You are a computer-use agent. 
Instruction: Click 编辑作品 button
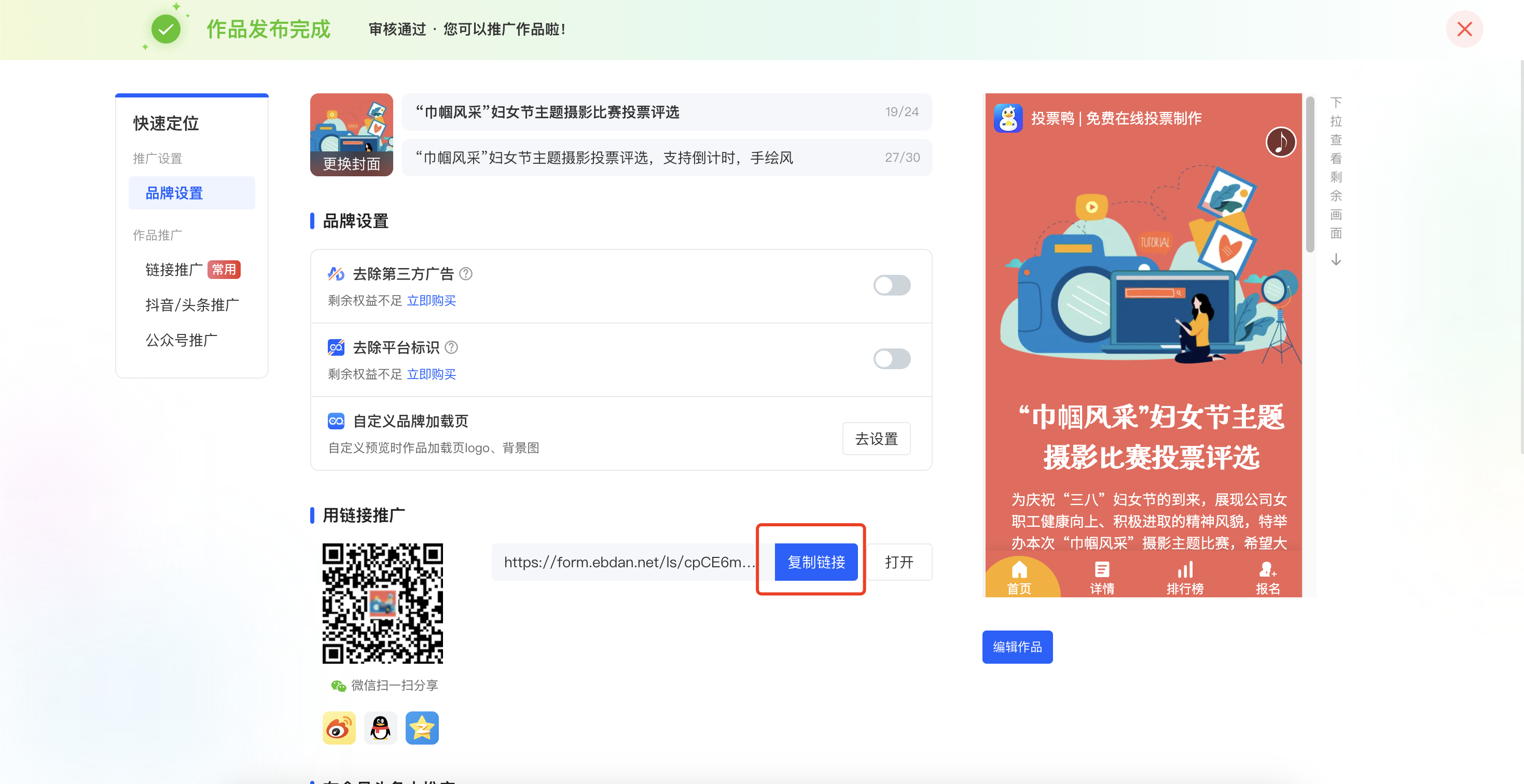tap(1017, 647)
